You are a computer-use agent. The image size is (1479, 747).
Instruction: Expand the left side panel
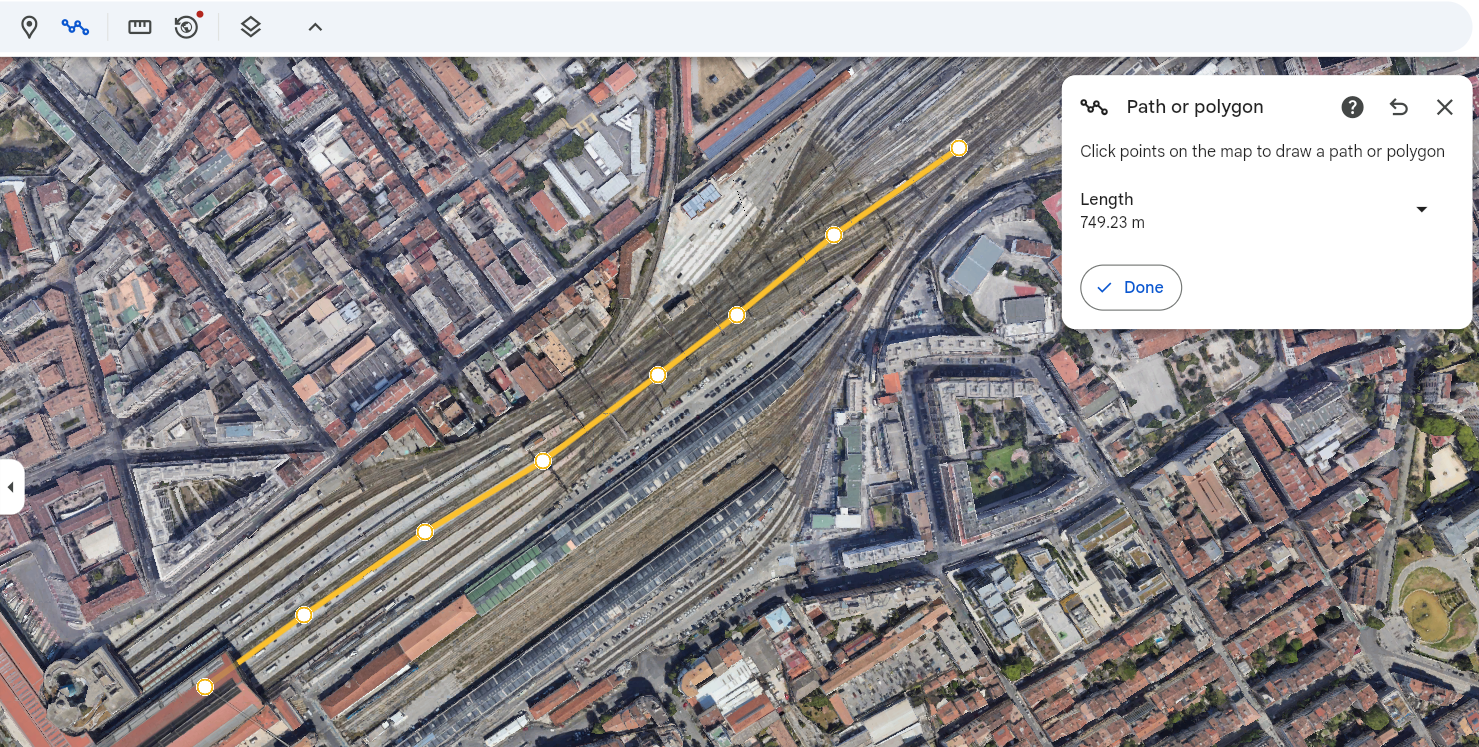pyautogui.click(x=11, y=487)
